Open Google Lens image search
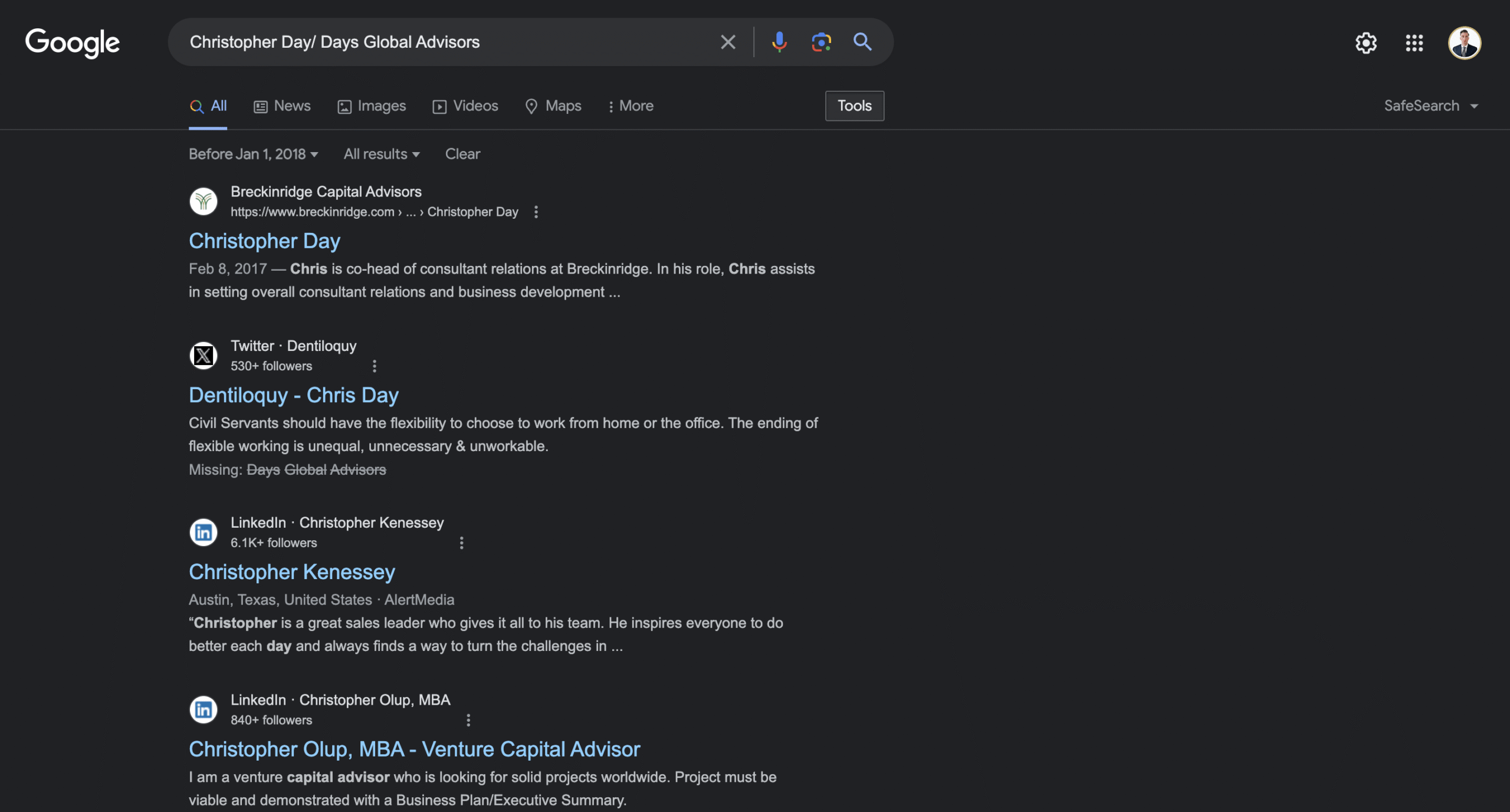Viewport: 1510px width, 812px height. click(x=821, y=42)
